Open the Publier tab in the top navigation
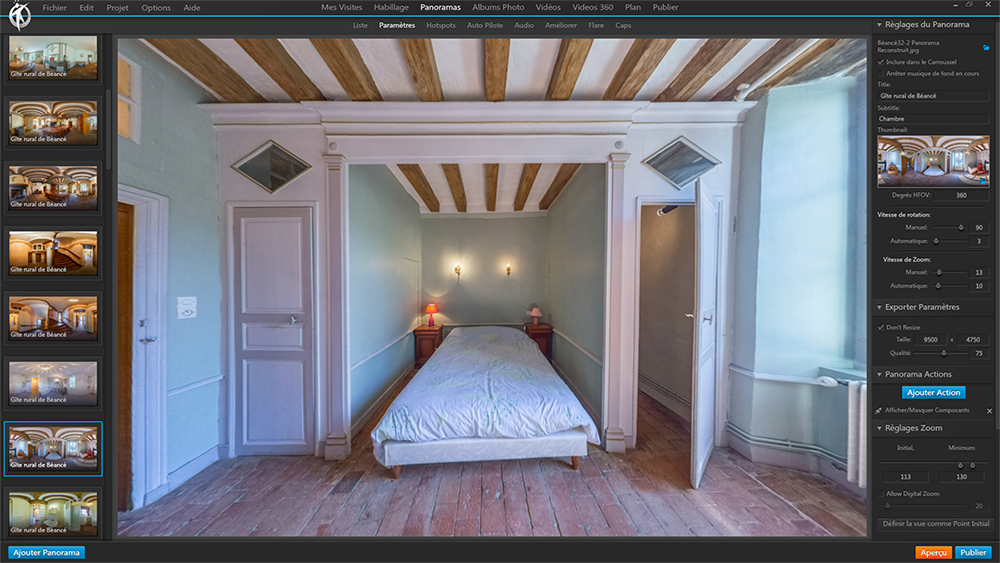This screenshot has width=1000, height=563. coord(665,7)
